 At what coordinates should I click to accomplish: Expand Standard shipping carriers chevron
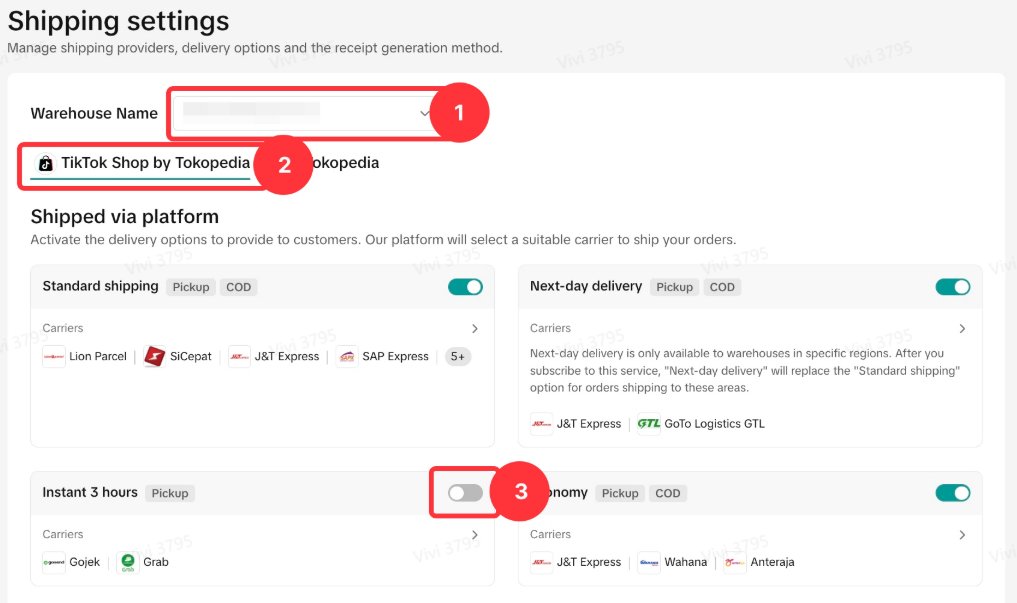(x=475, y=329)
